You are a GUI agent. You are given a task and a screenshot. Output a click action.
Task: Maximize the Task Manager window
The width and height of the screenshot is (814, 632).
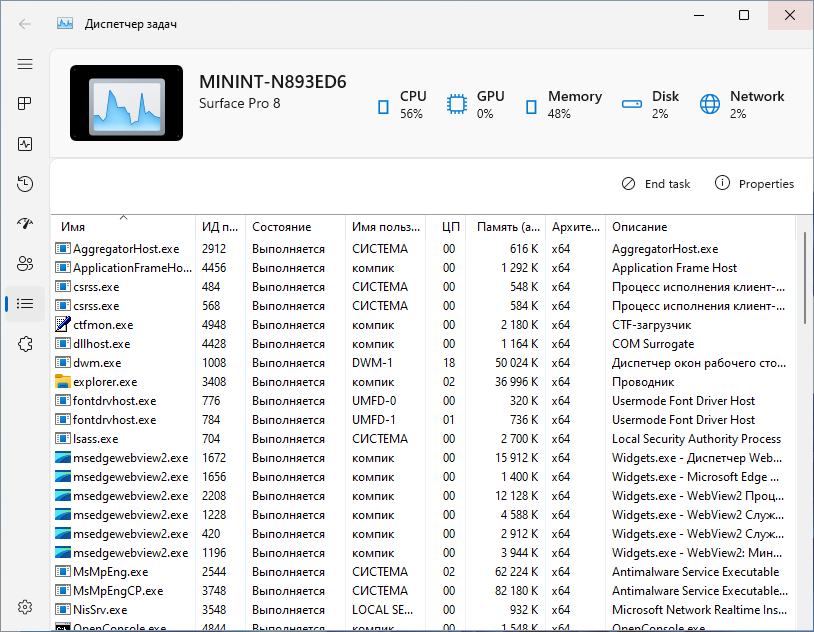(x=744, y=15)
